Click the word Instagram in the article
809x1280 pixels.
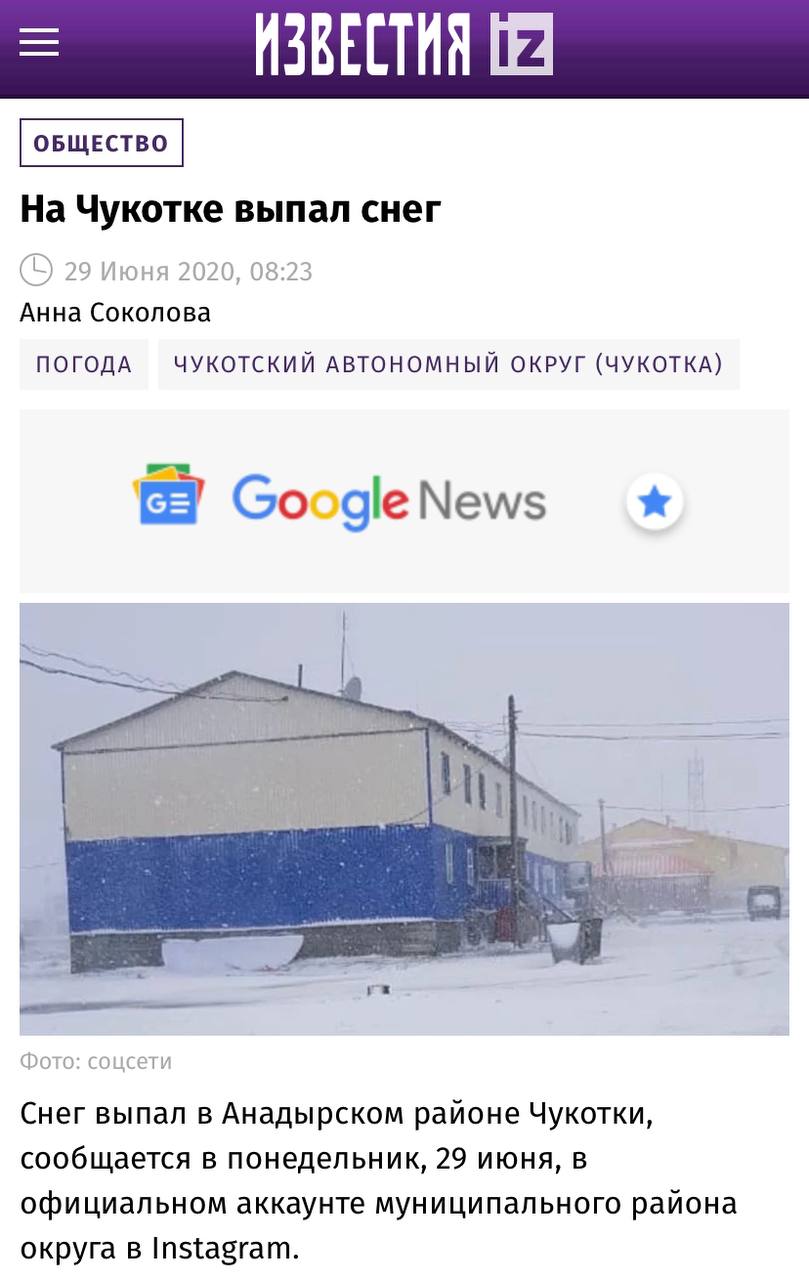pos(225,1249)
